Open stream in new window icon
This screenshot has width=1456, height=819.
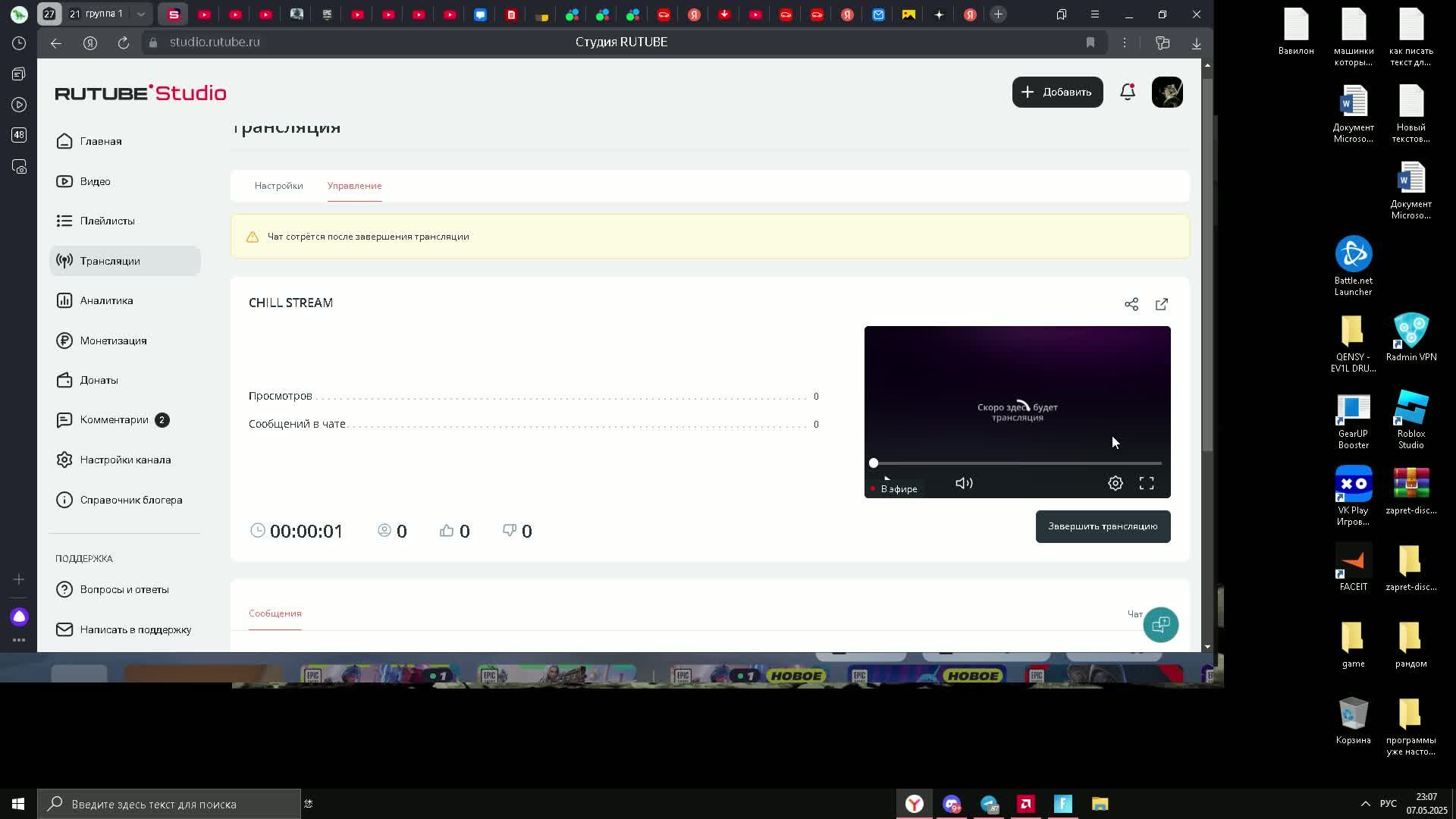tap(1162, 304)
